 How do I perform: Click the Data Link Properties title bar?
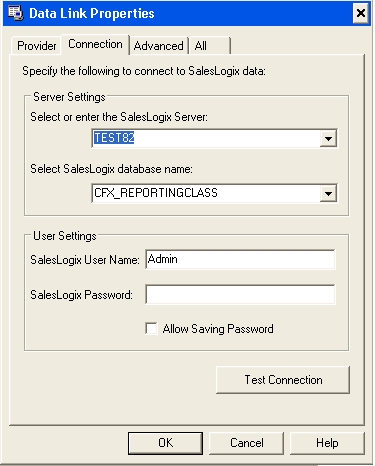[187, 14]
